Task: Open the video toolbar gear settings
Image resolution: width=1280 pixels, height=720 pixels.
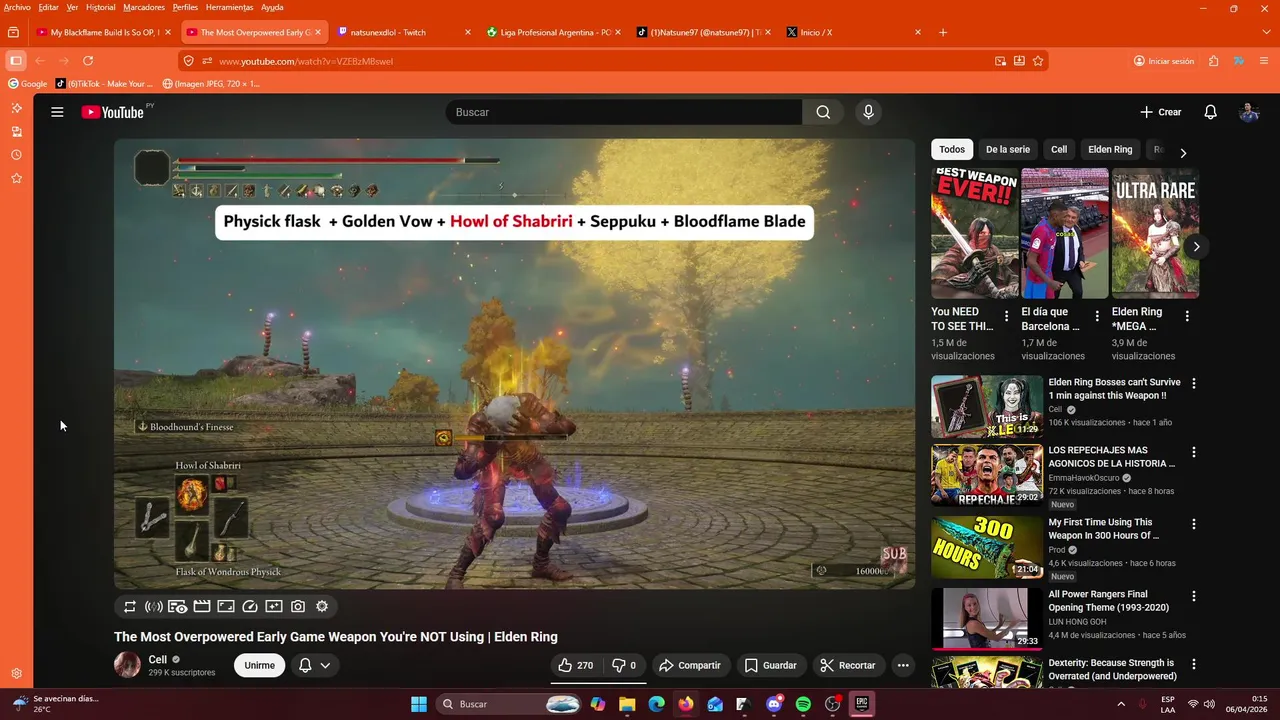Action: 322,606
